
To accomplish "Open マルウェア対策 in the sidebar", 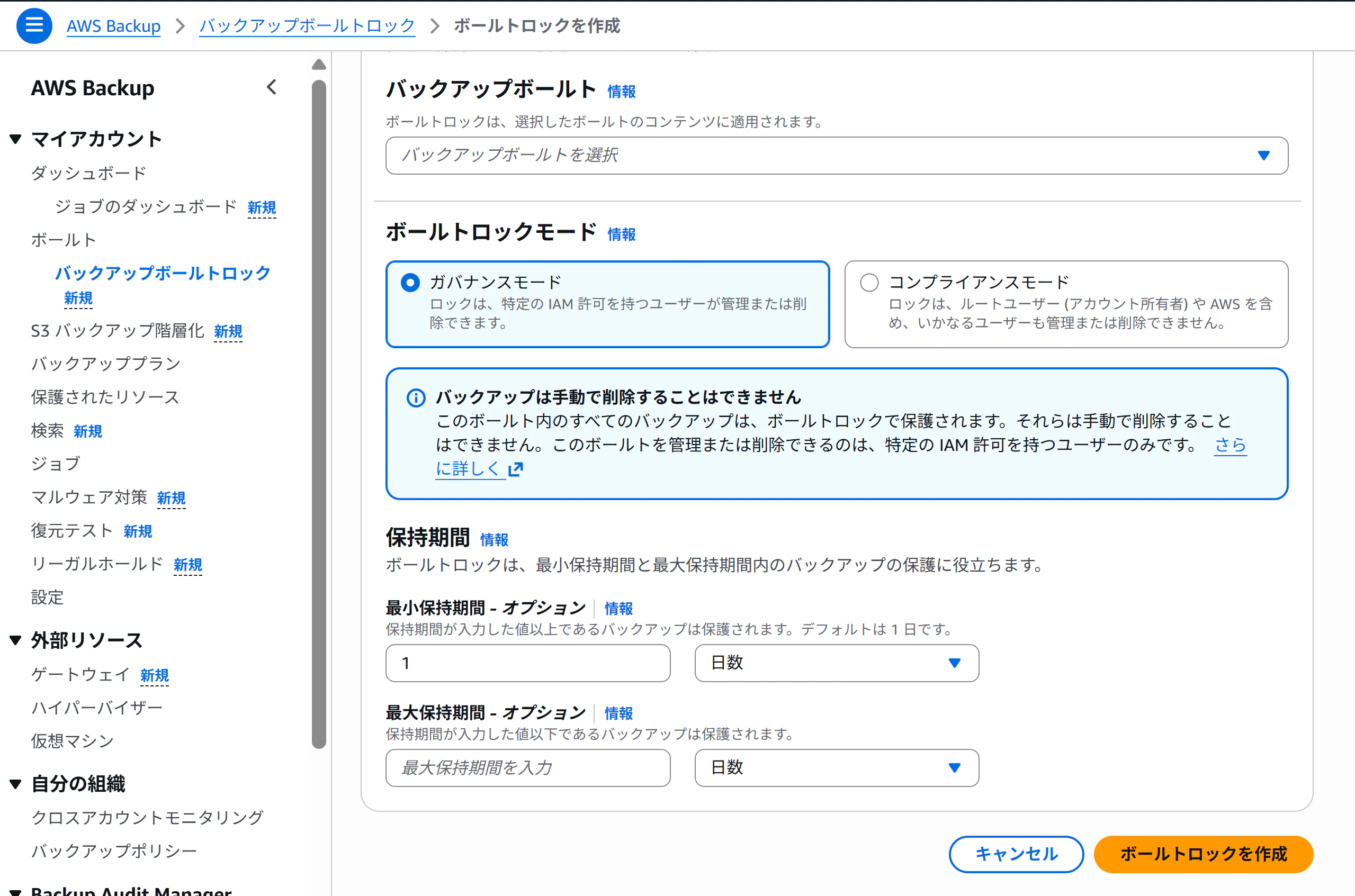I will [89, 497].
